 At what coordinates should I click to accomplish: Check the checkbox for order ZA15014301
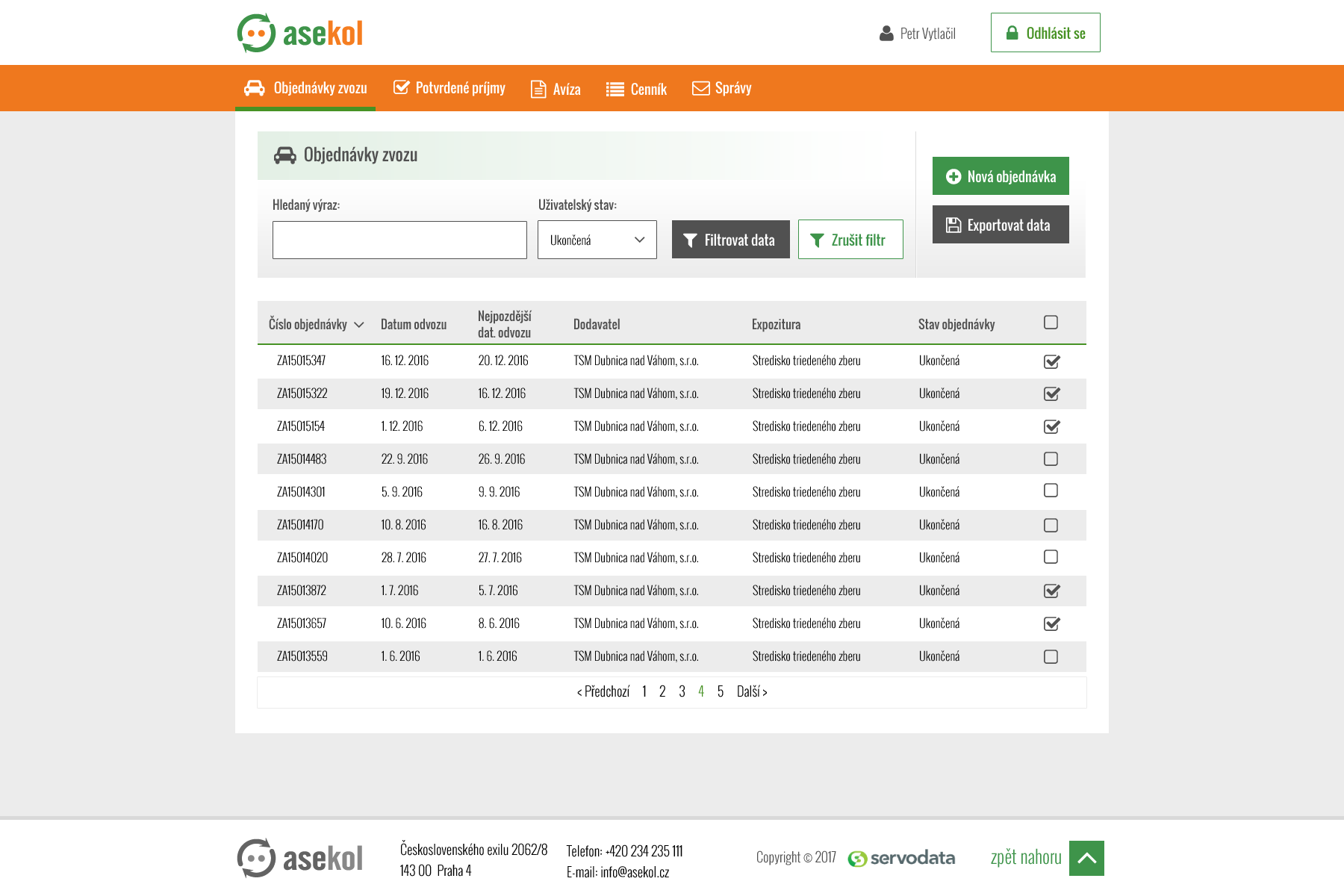(x=1051, y=491)
